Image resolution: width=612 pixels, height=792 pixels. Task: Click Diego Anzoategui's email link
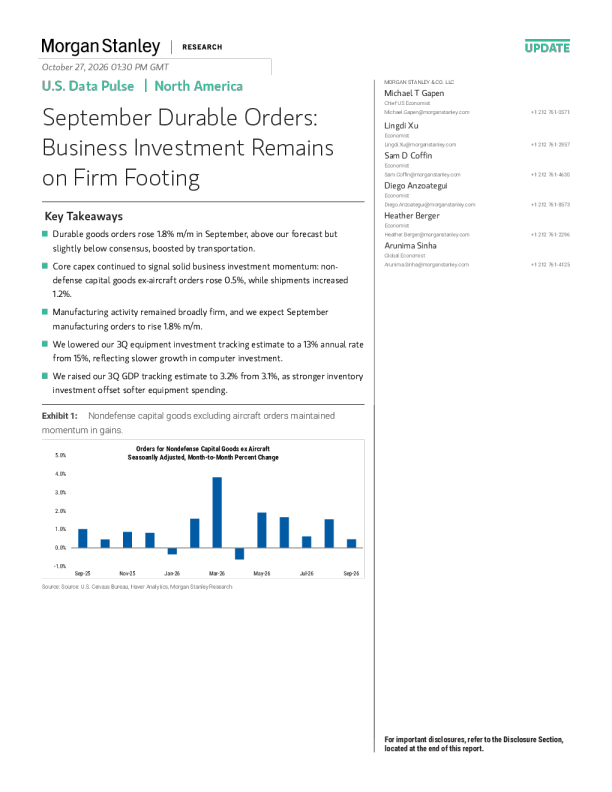pos(429,205)
